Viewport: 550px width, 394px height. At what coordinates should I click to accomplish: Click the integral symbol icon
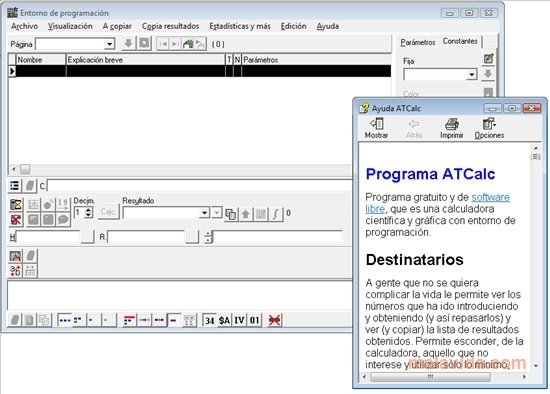tap(276, 214)
